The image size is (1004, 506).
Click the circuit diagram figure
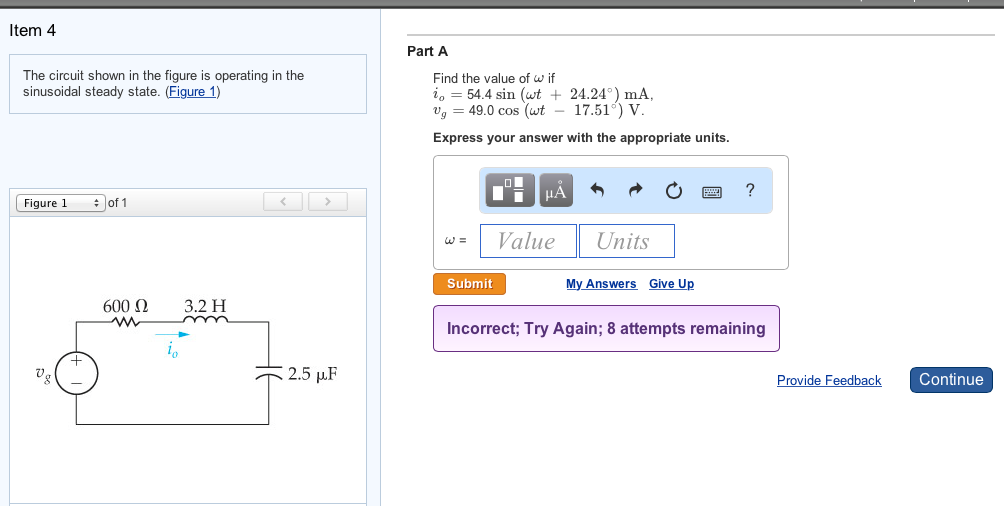pyautogui.click(x=186, y=362)
